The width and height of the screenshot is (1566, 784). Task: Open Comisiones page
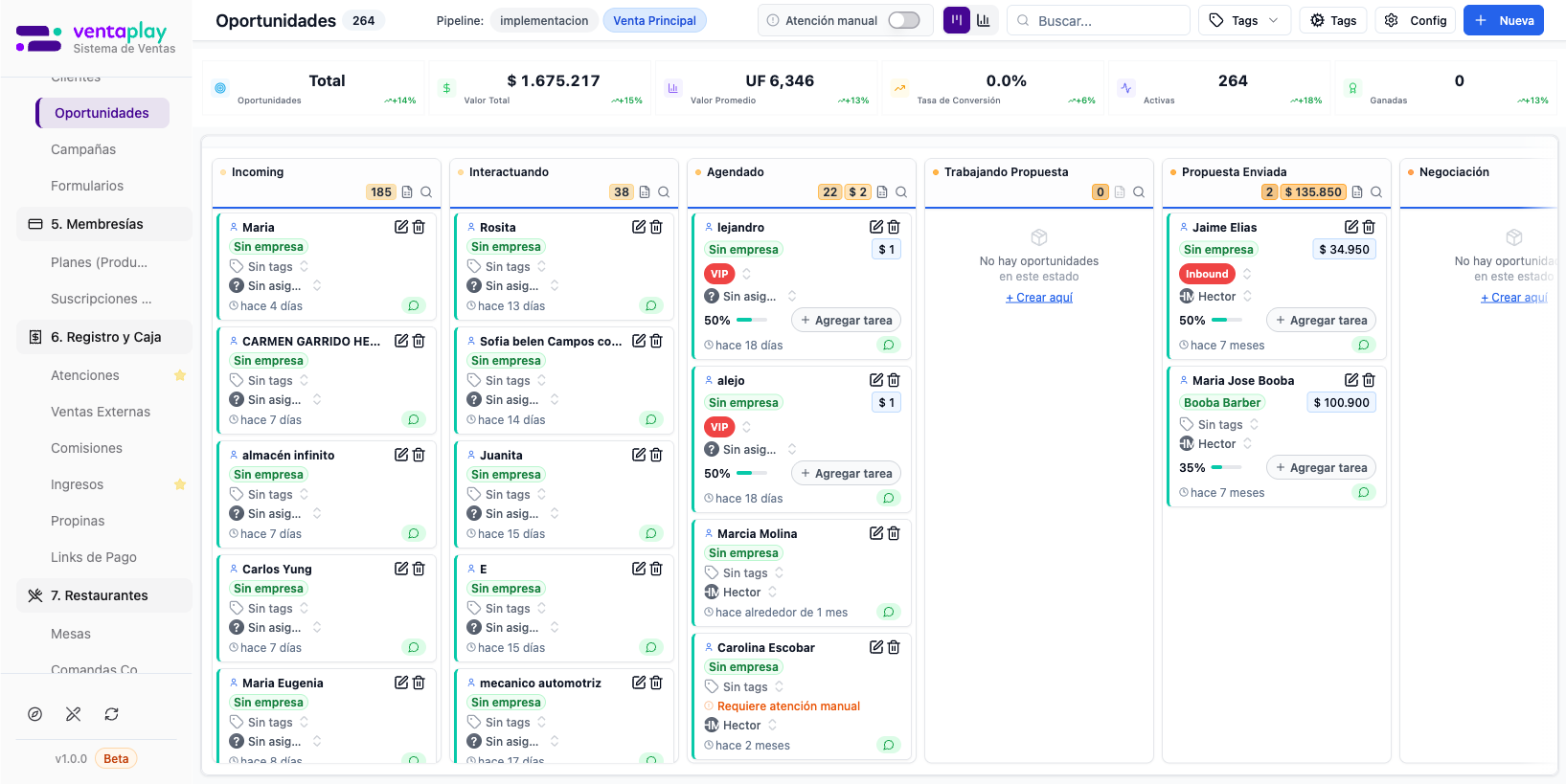click(x=87, y=448)
